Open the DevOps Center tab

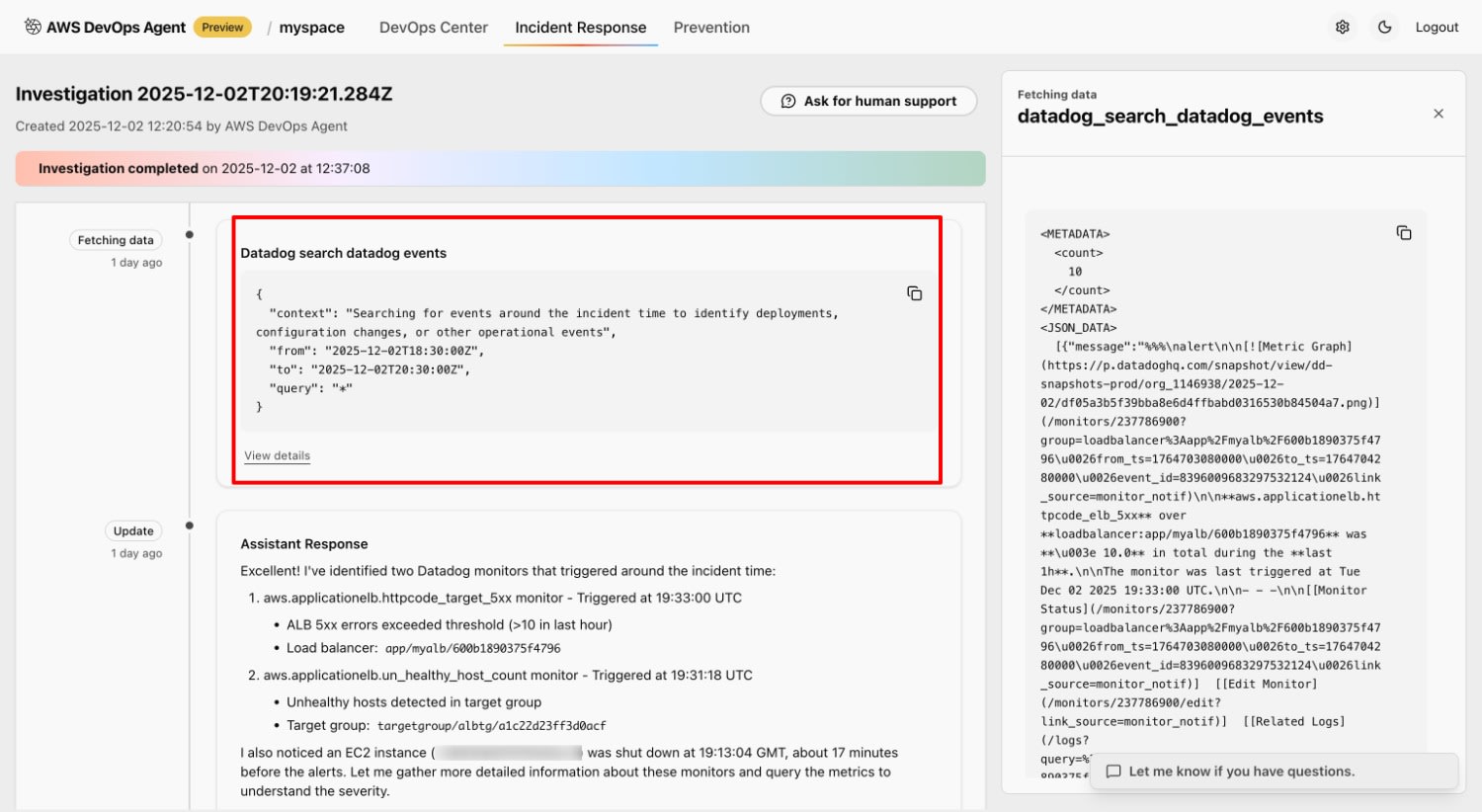434,28
